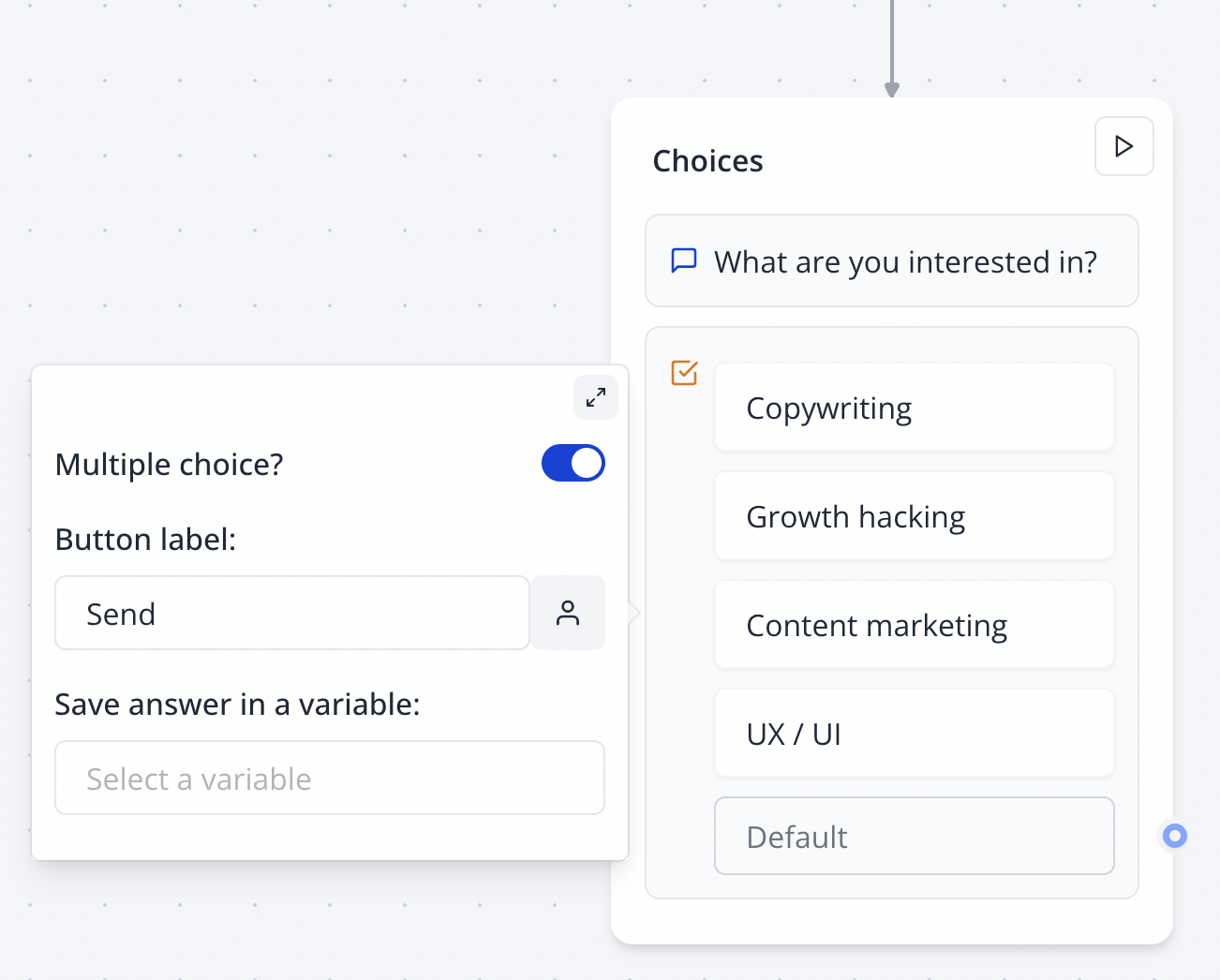Screen dimensions: 1220x980
Task: Click the chat bubble icon beside the question
Action: [x=684, y=260]
